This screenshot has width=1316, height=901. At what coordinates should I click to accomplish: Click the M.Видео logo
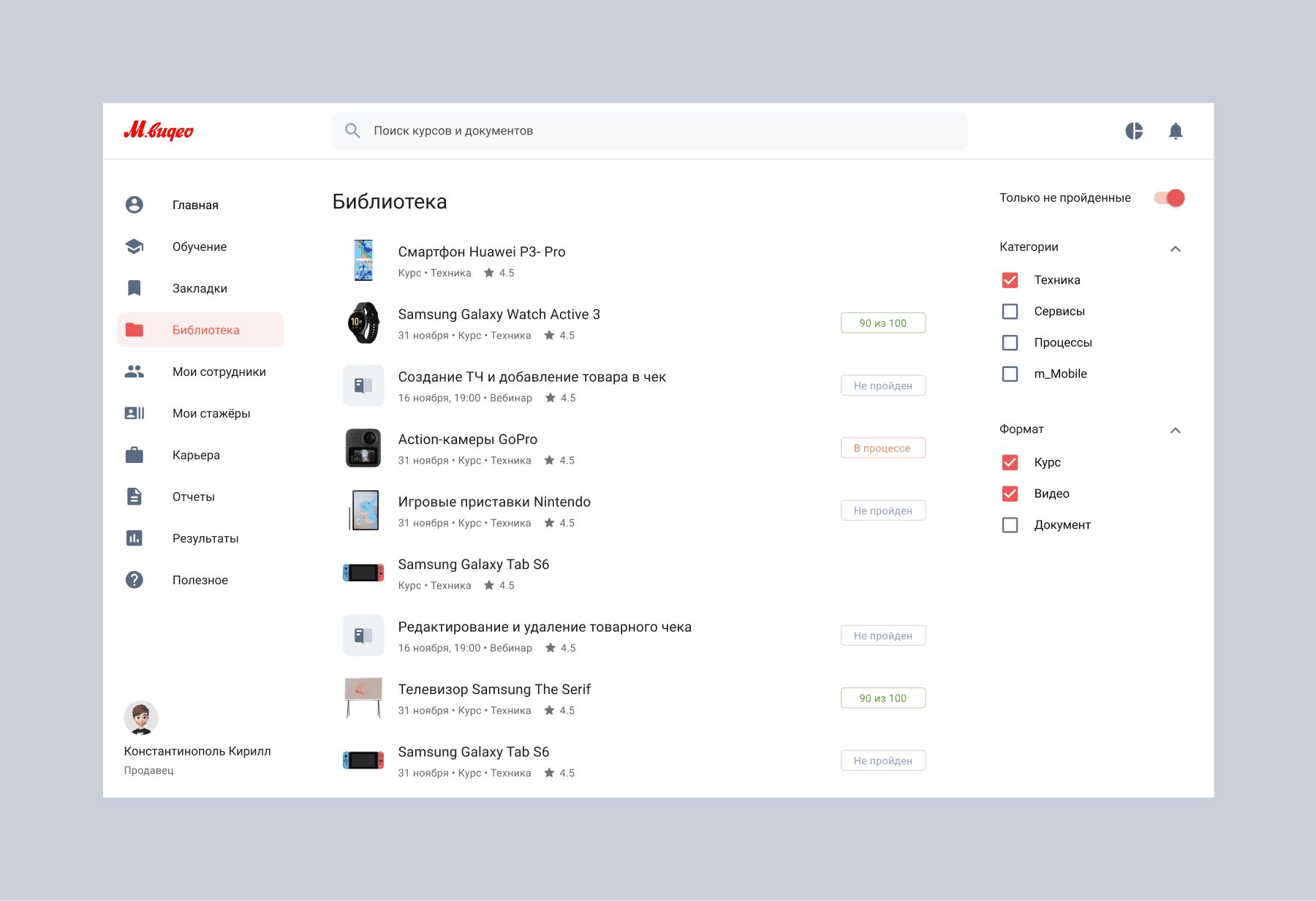click(x=159, y=131)
